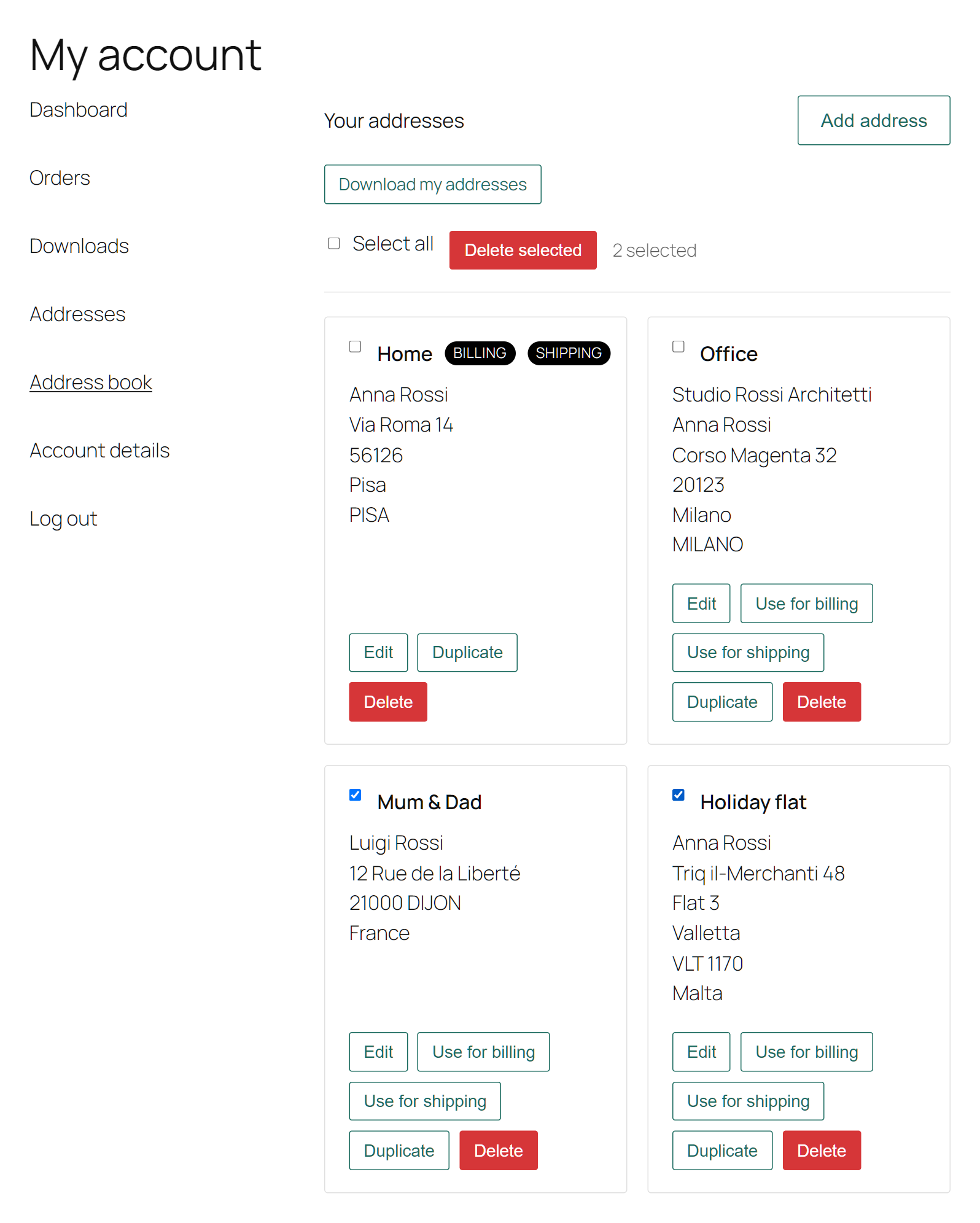Click 'VLT 1170' postcode text
The height and width of the screenshot is (1223, 980).
click(x=707, y=964)
